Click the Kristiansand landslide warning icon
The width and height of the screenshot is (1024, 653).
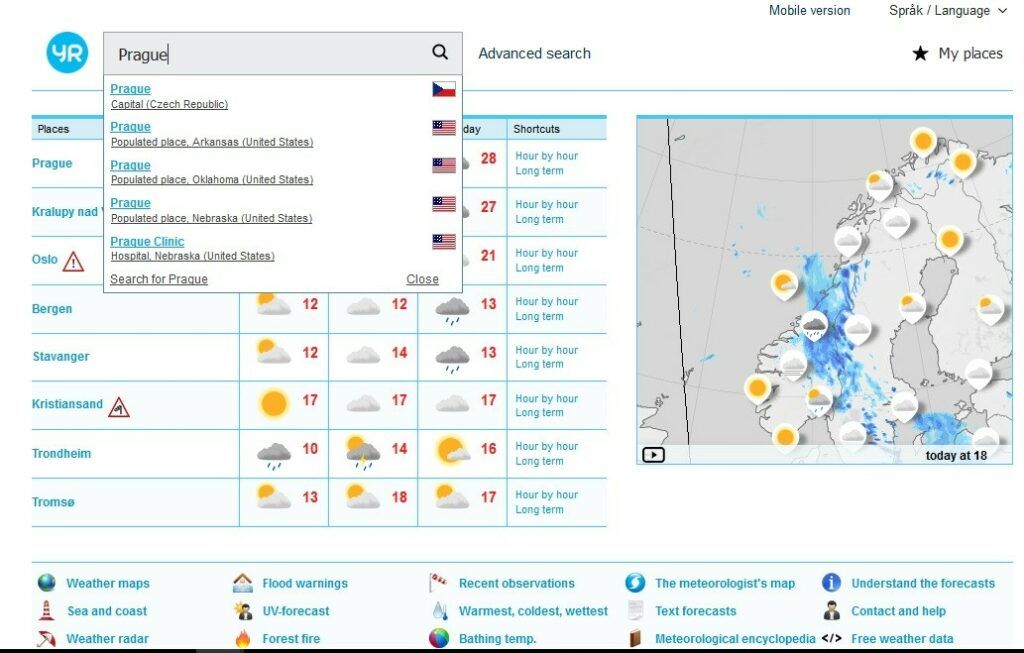pyautogui.click(x=119, y=407)
